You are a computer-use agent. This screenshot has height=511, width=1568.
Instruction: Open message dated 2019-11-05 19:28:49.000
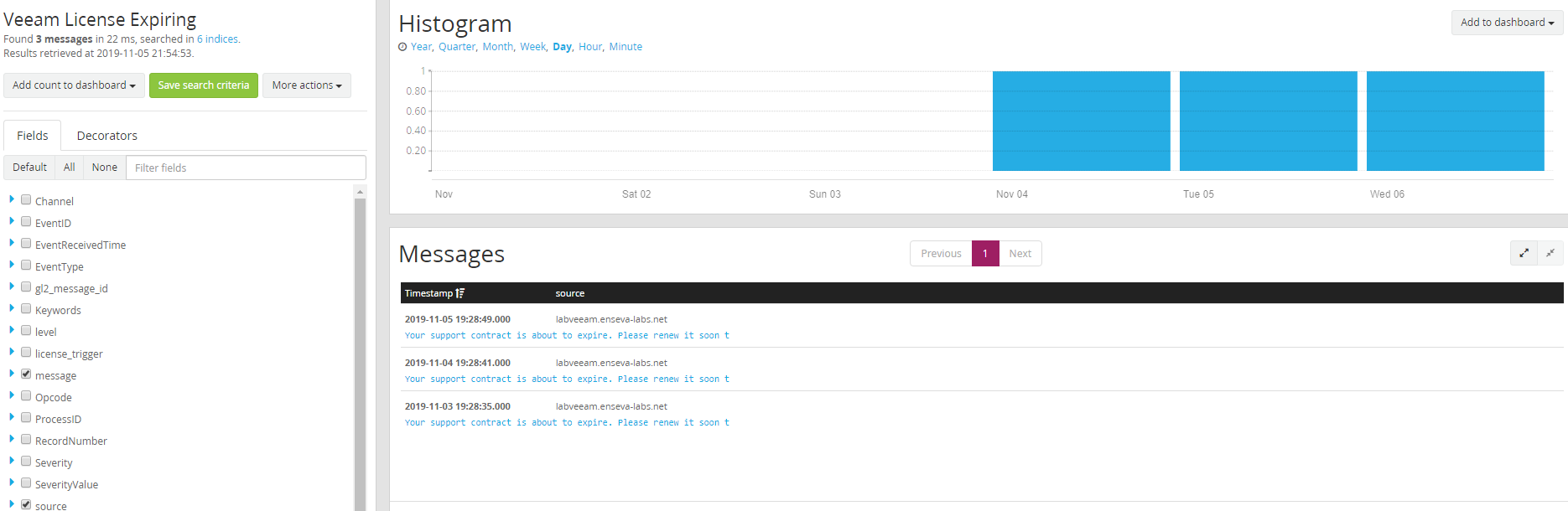coord(981,327)
